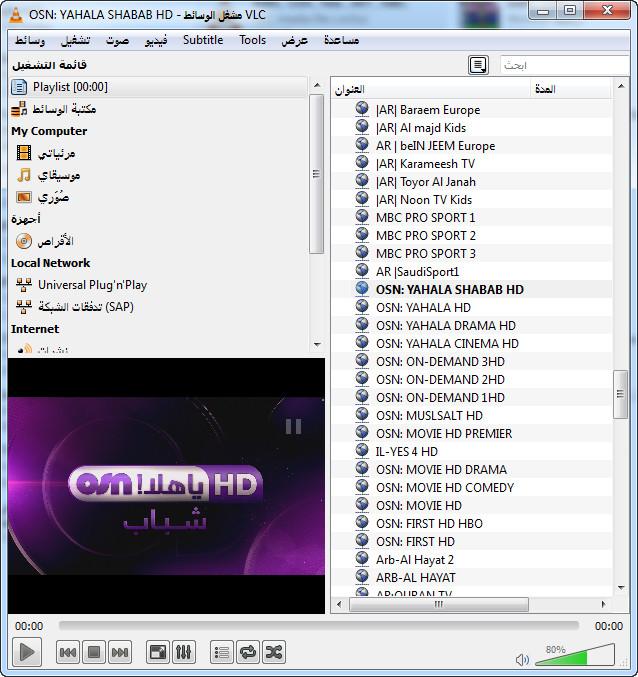Jump to the previous media item
This screenshot has height=677, width=638.
pos(68,652)
